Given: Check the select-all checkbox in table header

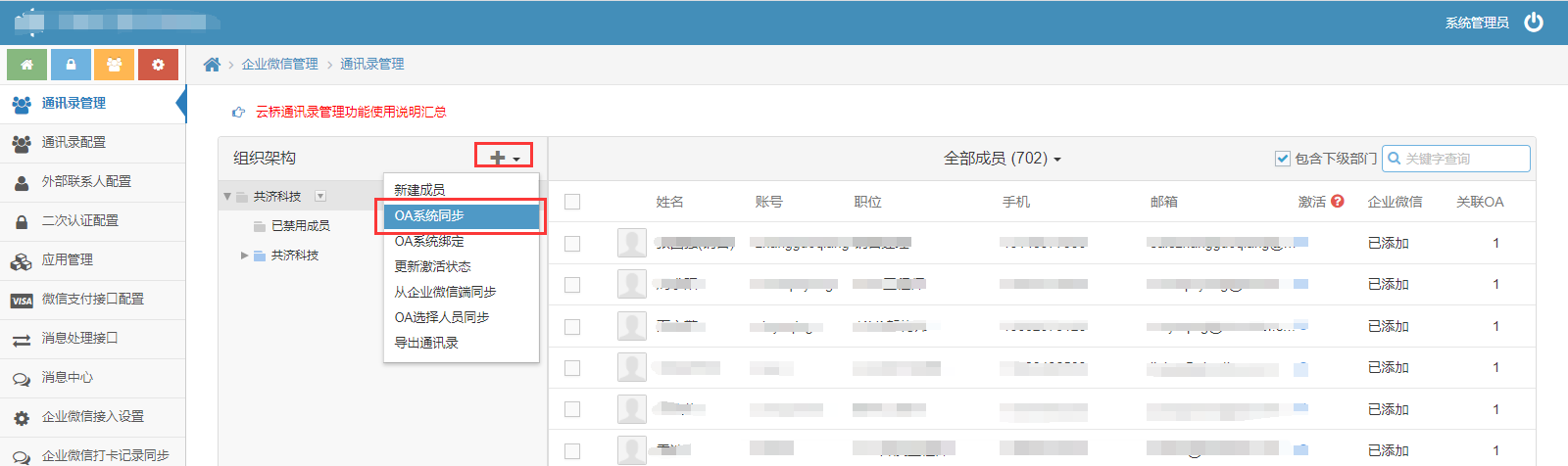Looking at the screenshot, I should point(572,202).
